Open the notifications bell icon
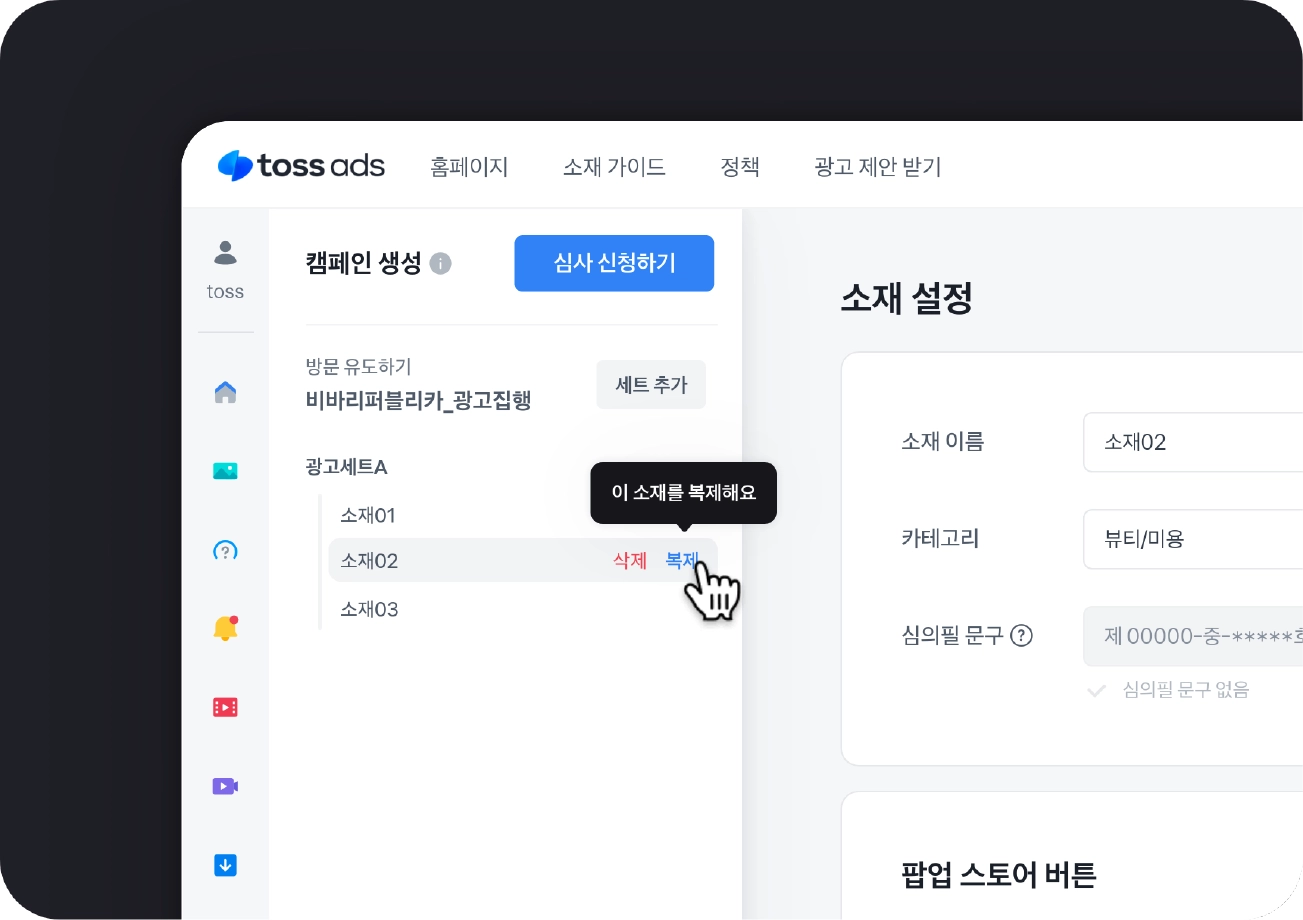 (226, 628)
